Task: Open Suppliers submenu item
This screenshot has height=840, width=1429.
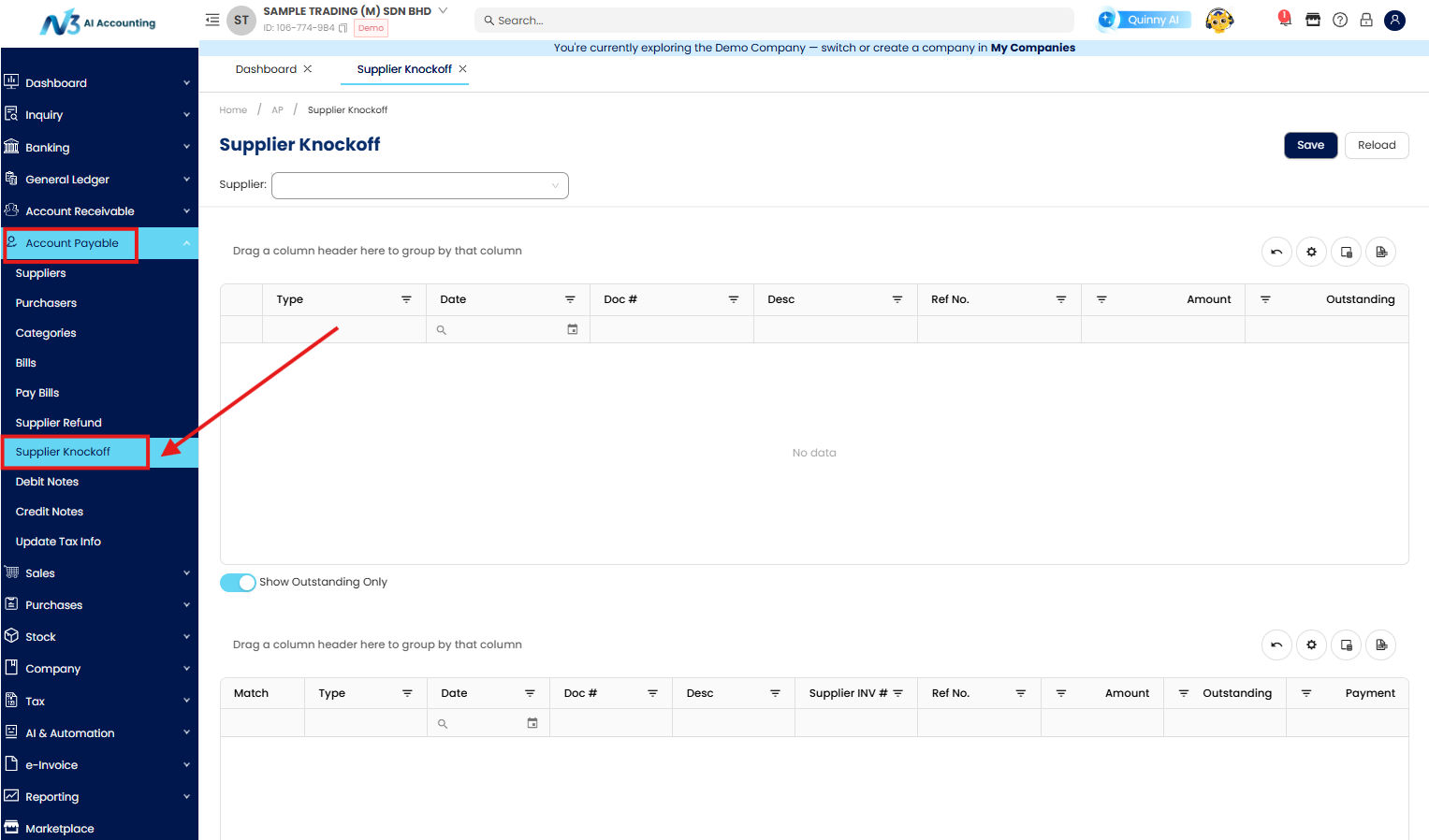Action: coord(41,273)
